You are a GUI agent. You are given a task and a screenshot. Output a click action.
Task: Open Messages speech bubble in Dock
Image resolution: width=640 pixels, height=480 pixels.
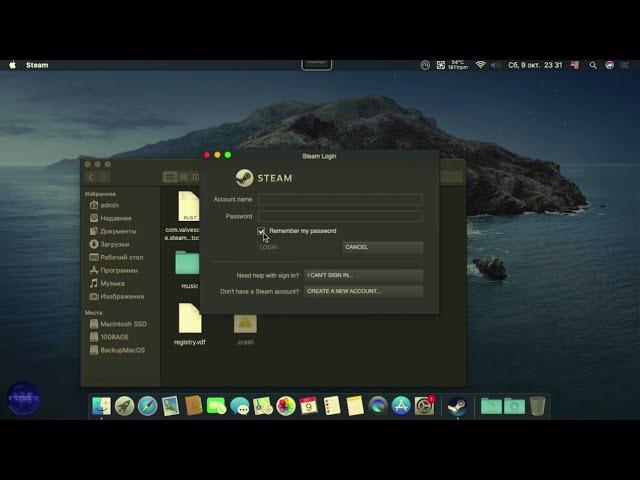(x=240, y=406)
